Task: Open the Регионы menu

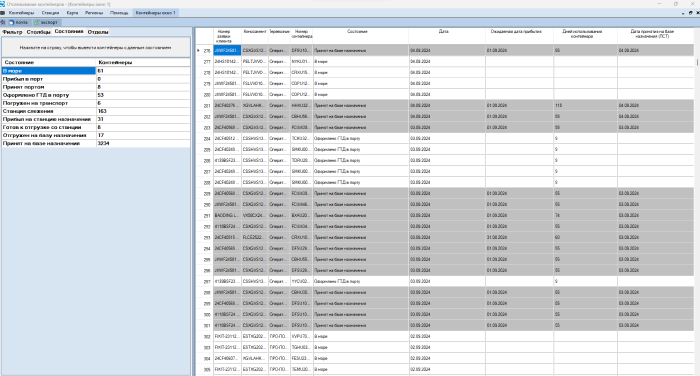Action: click(x=94, y=13)
